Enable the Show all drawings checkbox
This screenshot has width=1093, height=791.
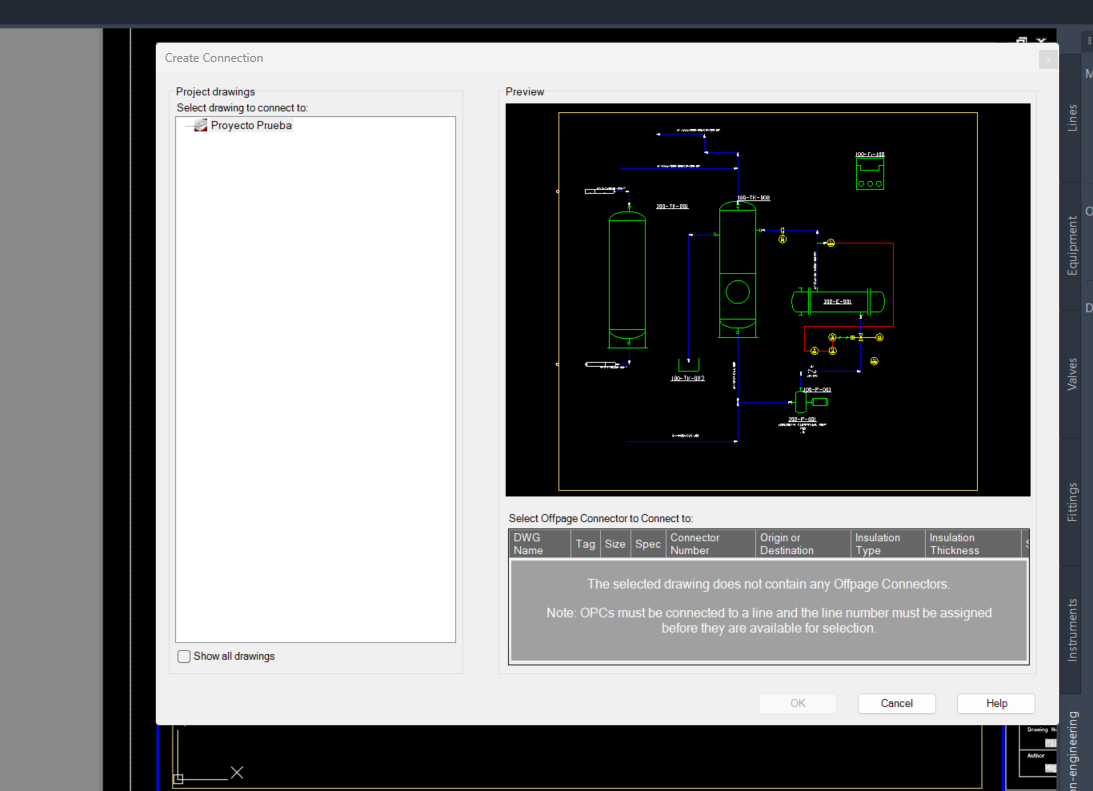(x=184, y=656)
